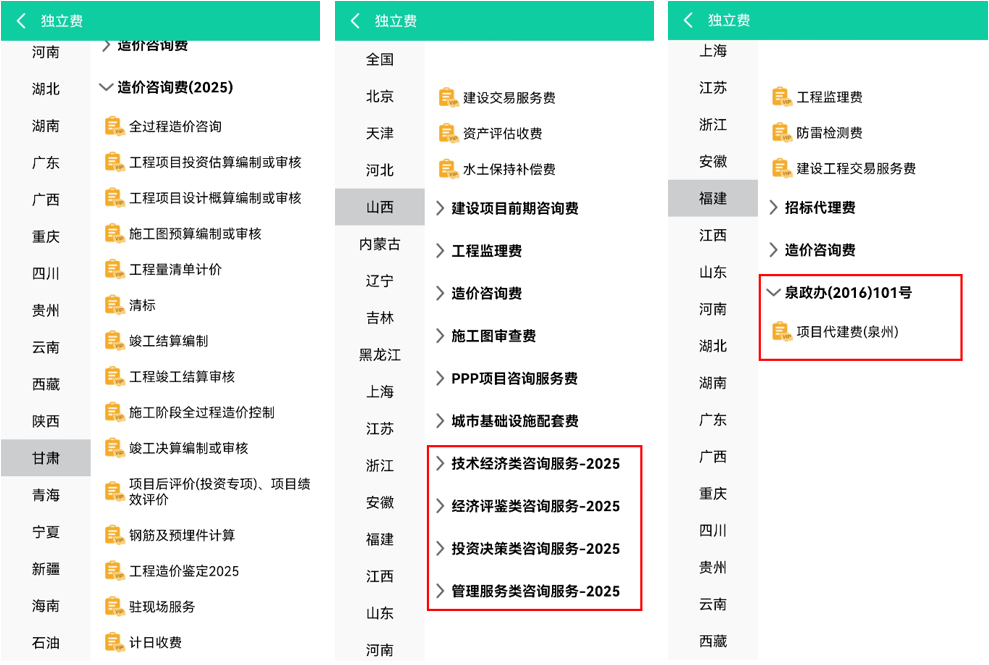Collapse the 泉政办(2016)101号 group

coord(773,293)
